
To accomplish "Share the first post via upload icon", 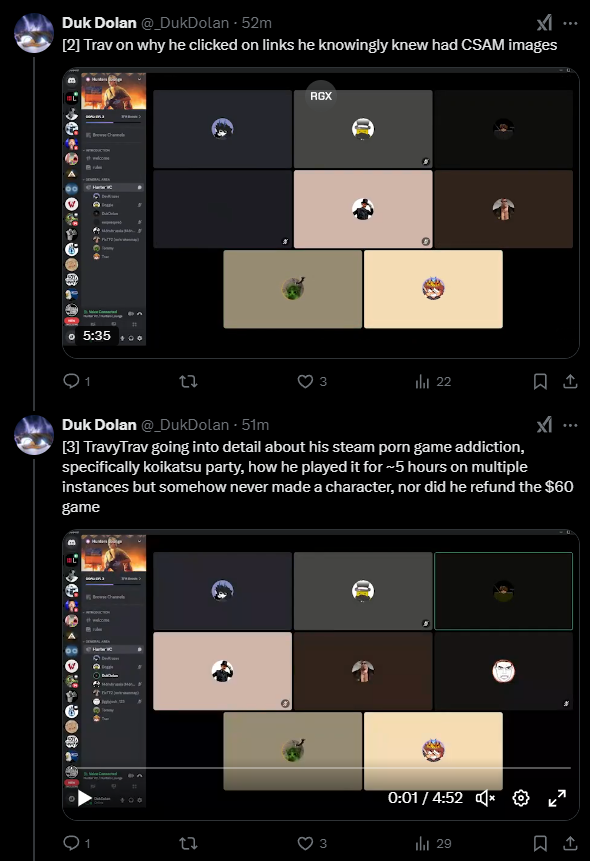I will coord(570,381).
